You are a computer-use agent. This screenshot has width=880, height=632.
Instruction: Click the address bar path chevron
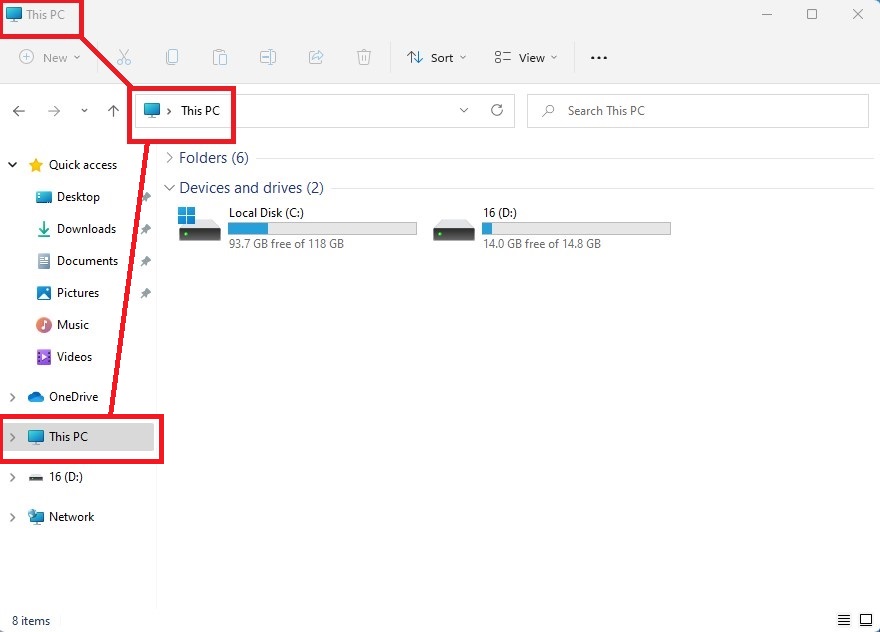169,111
